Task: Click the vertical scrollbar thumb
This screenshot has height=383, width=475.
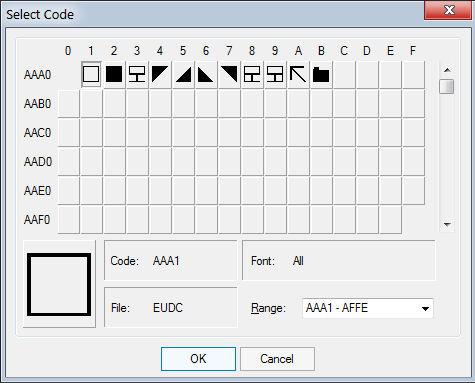Action: pos(447,86)
